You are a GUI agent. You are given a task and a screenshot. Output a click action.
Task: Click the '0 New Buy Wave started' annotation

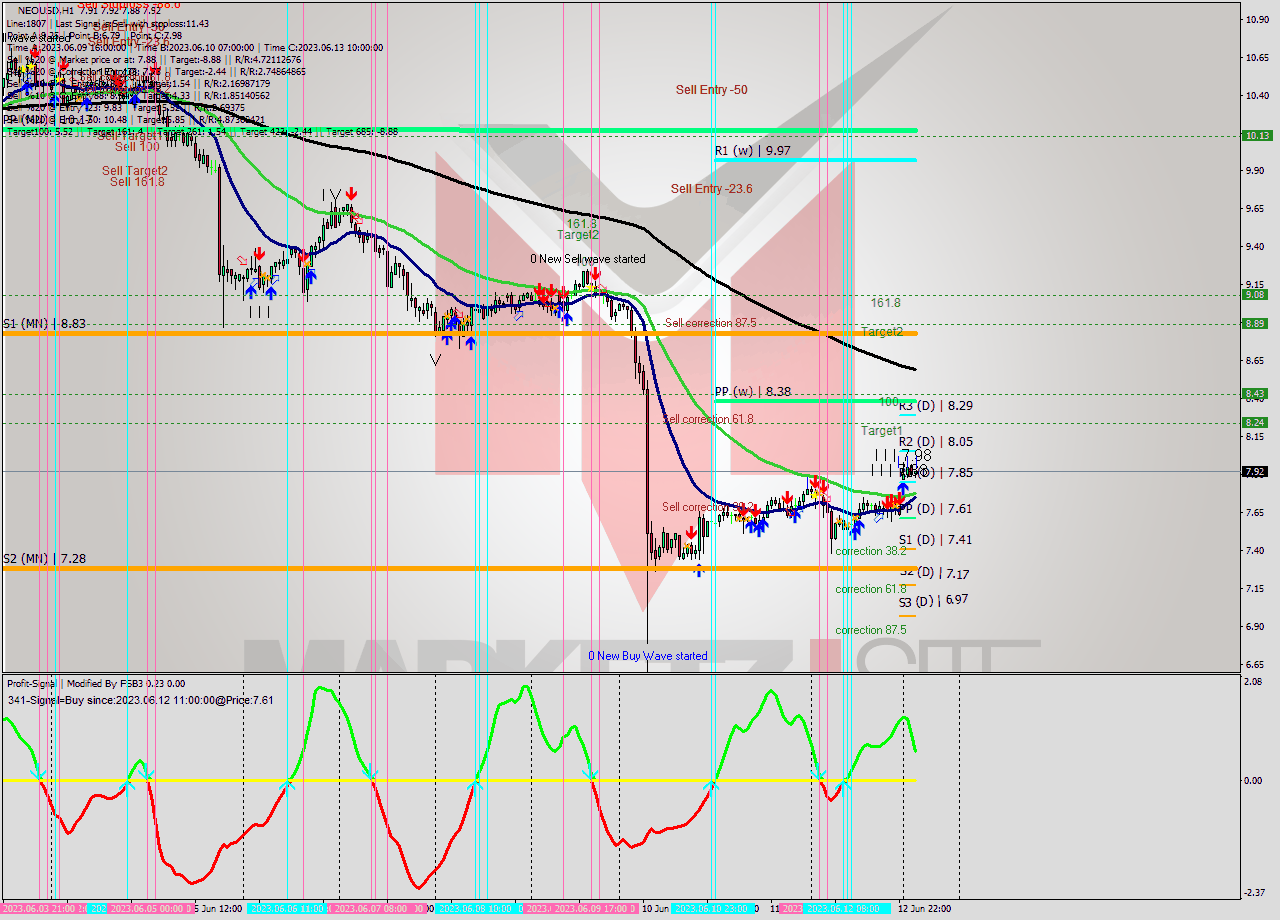point(648,656)
